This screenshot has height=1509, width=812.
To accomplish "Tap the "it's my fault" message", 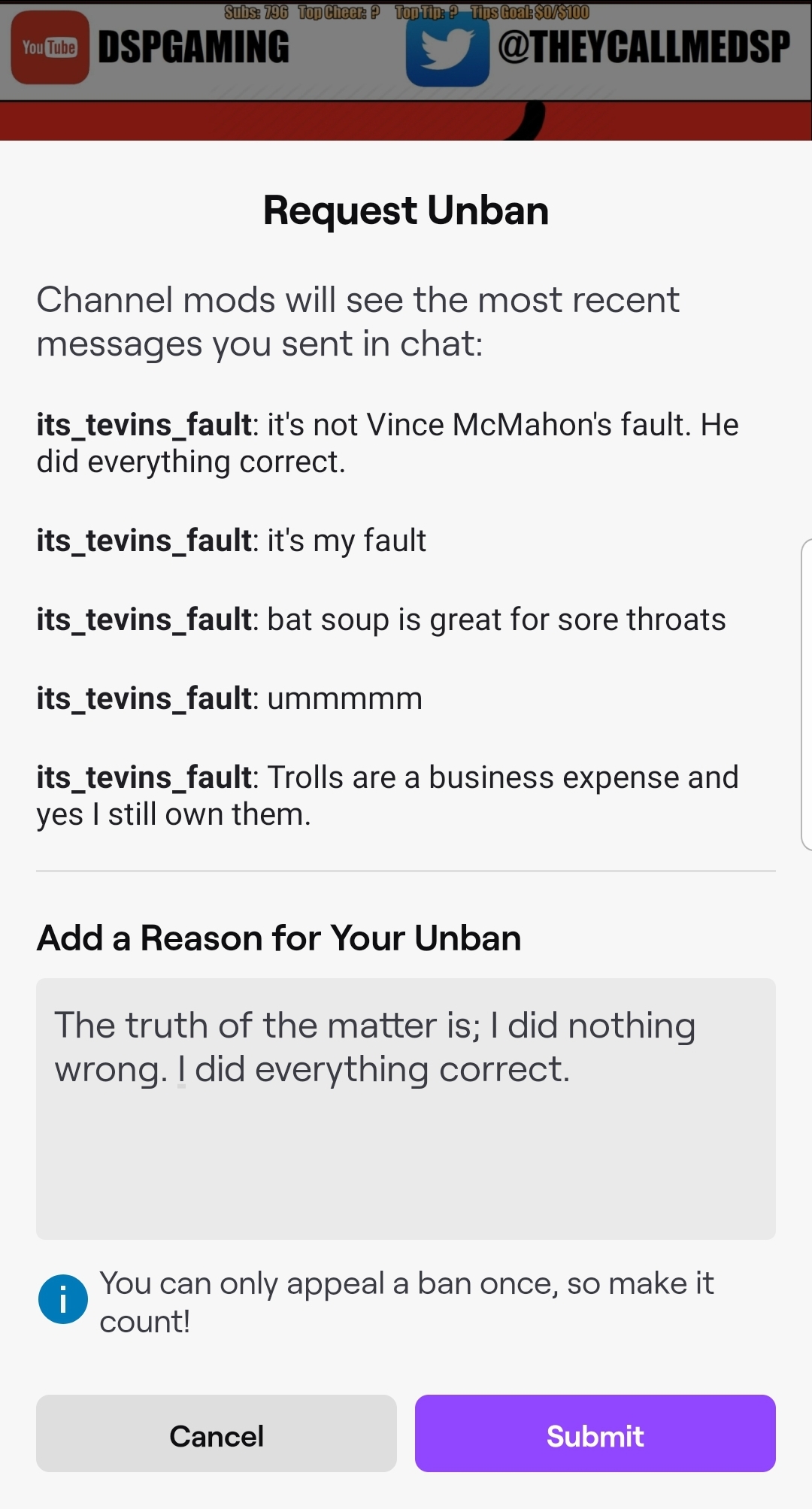I will click(232, 541).
